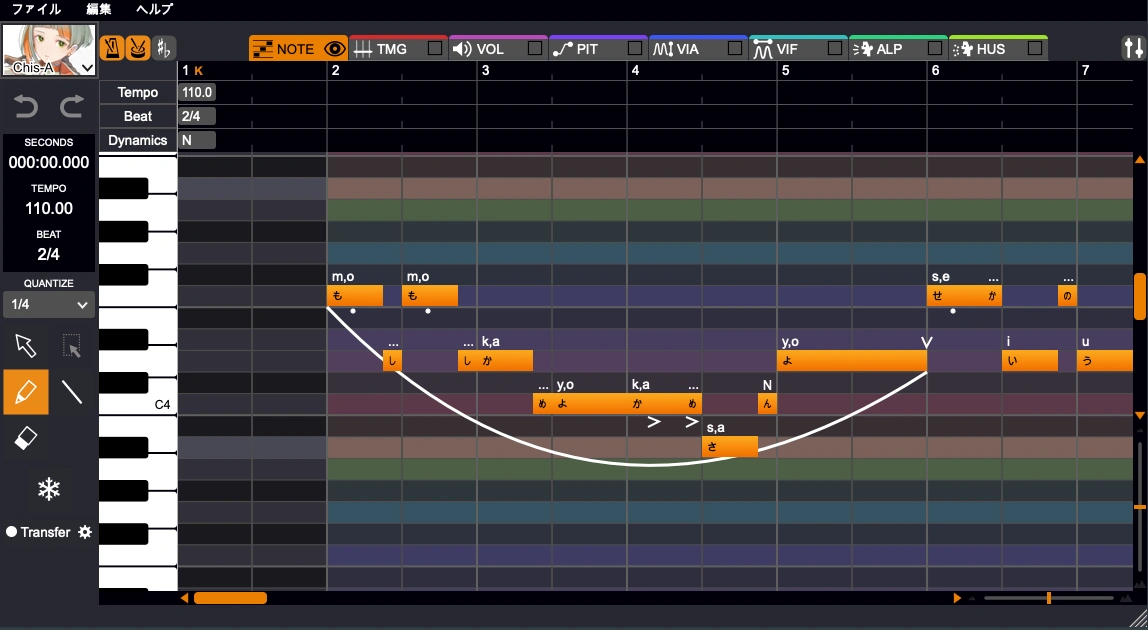
Task: Open the 編集 menu
Action: (99, 9)
